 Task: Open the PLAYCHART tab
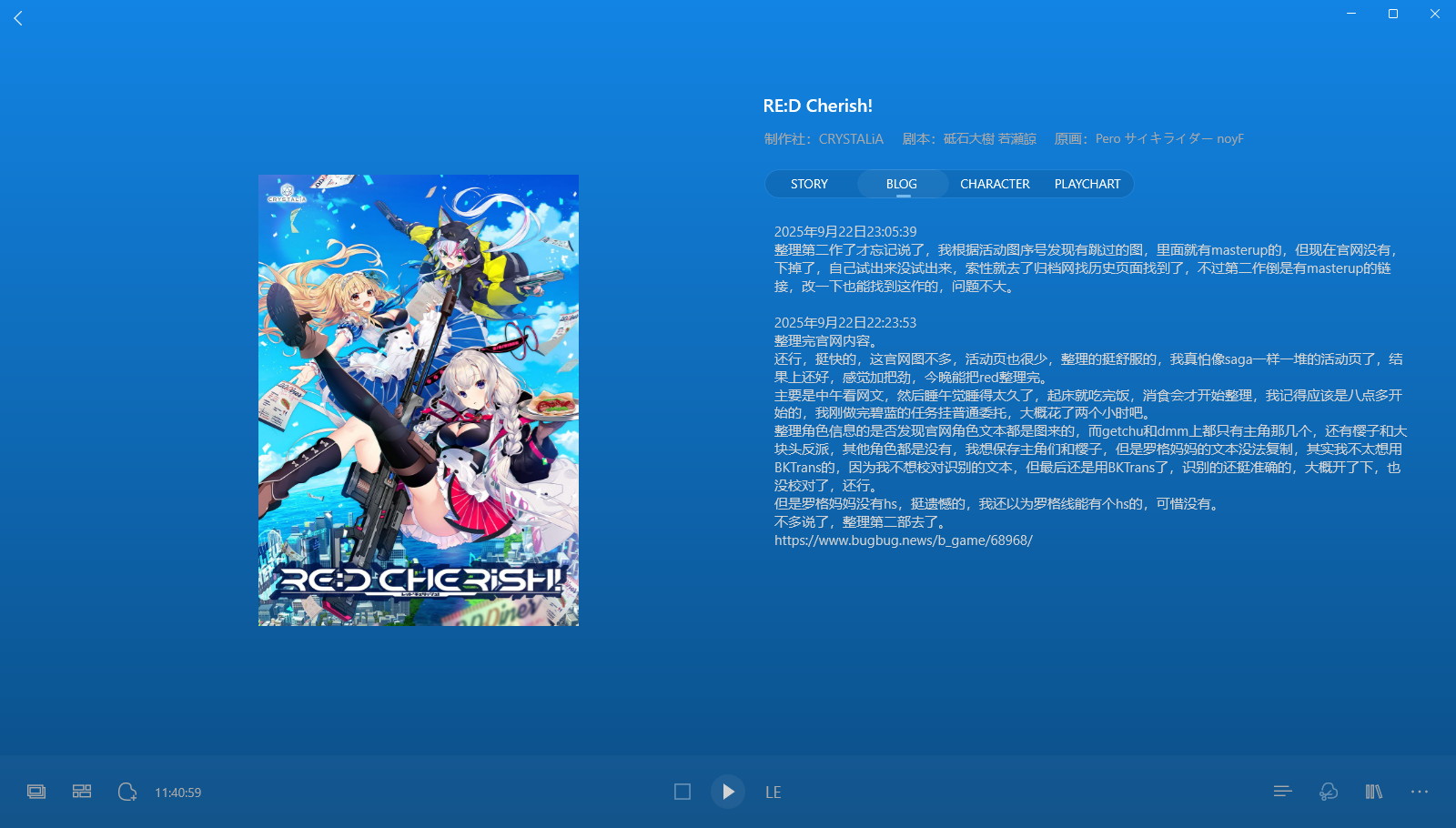pos(1087,184)
